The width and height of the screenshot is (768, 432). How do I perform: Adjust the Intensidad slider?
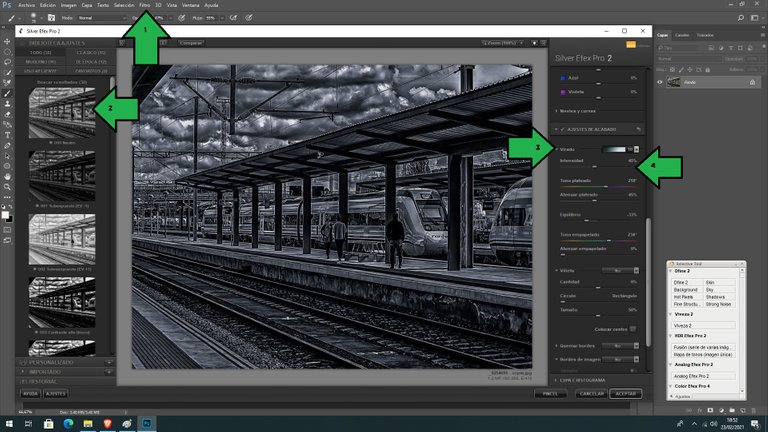(598, 167)
